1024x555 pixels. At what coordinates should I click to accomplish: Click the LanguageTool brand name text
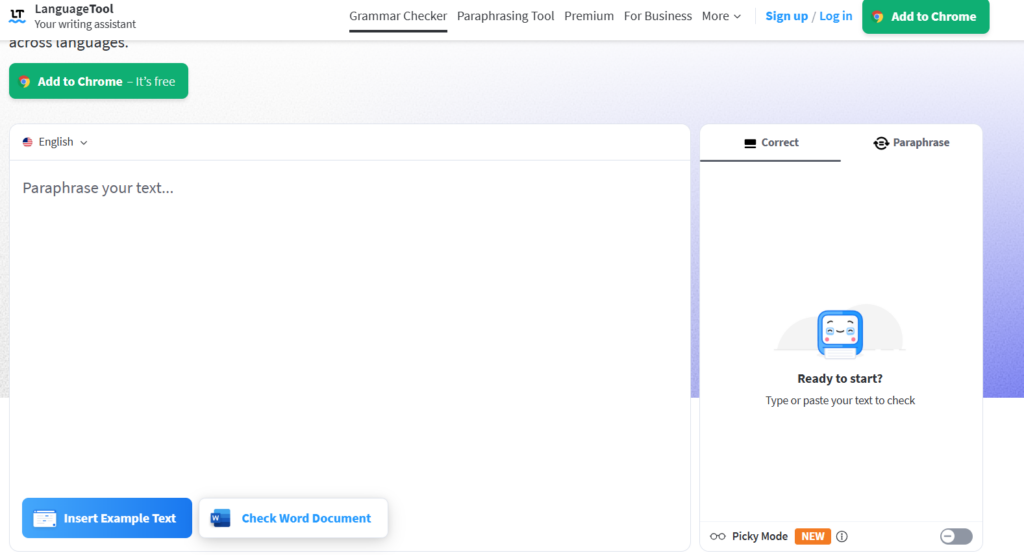pos(74,8)
